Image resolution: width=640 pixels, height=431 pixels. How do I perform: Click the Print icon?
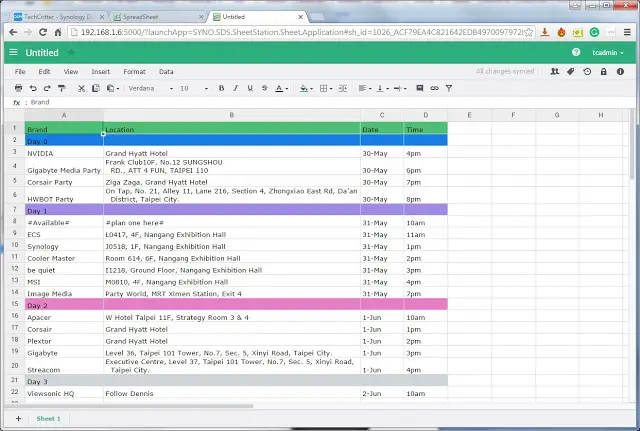pos(18,88)
